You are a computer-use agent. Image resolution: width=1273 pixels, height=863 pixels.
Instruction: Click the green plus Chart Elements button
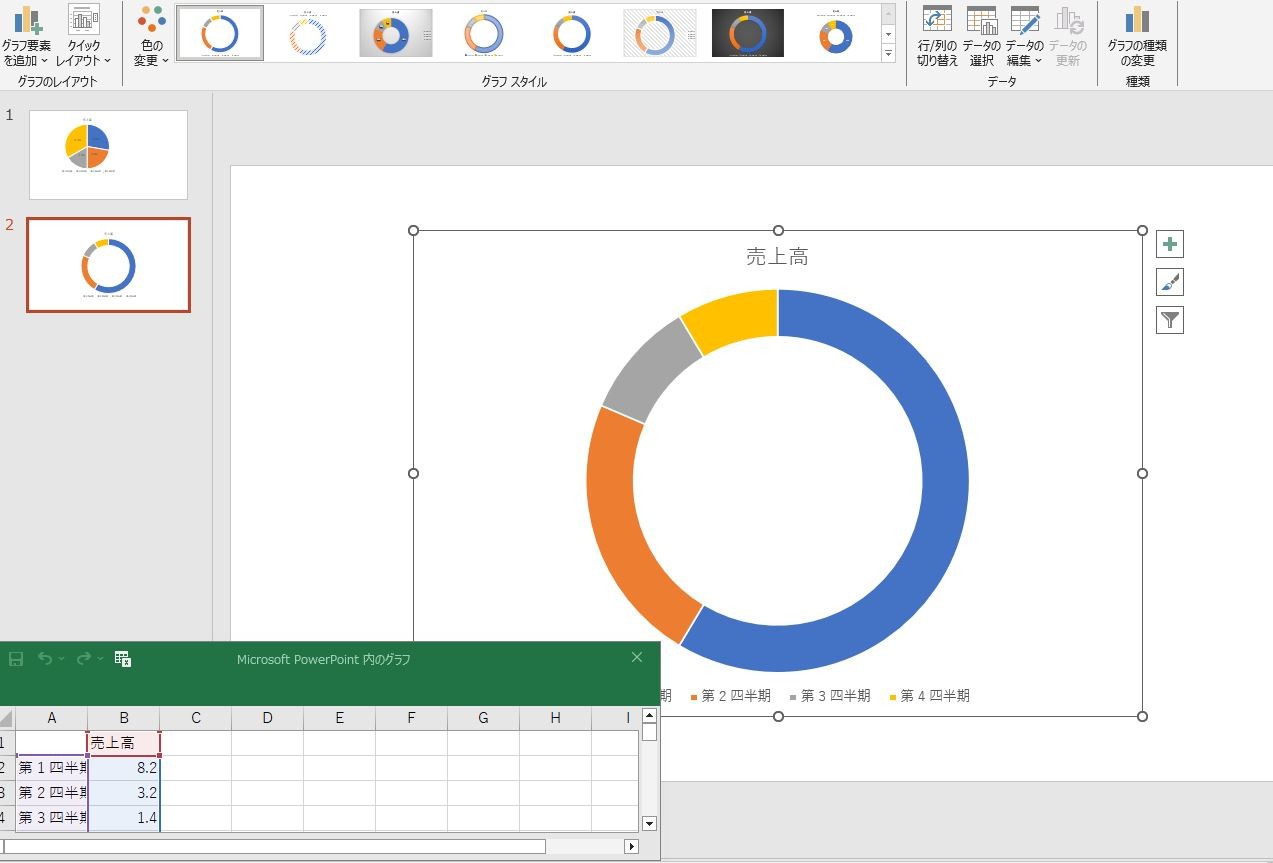click(1170, 244)
